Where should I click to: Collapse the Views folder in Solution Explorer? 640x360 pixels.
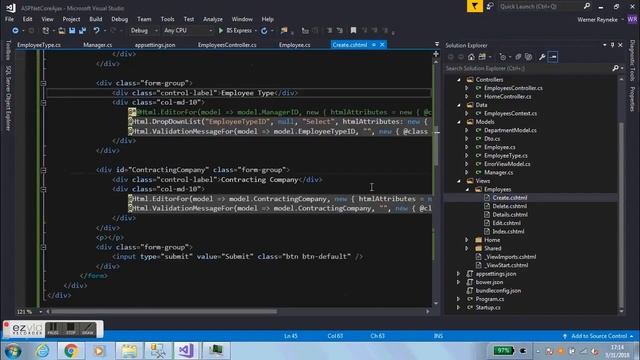459,181
